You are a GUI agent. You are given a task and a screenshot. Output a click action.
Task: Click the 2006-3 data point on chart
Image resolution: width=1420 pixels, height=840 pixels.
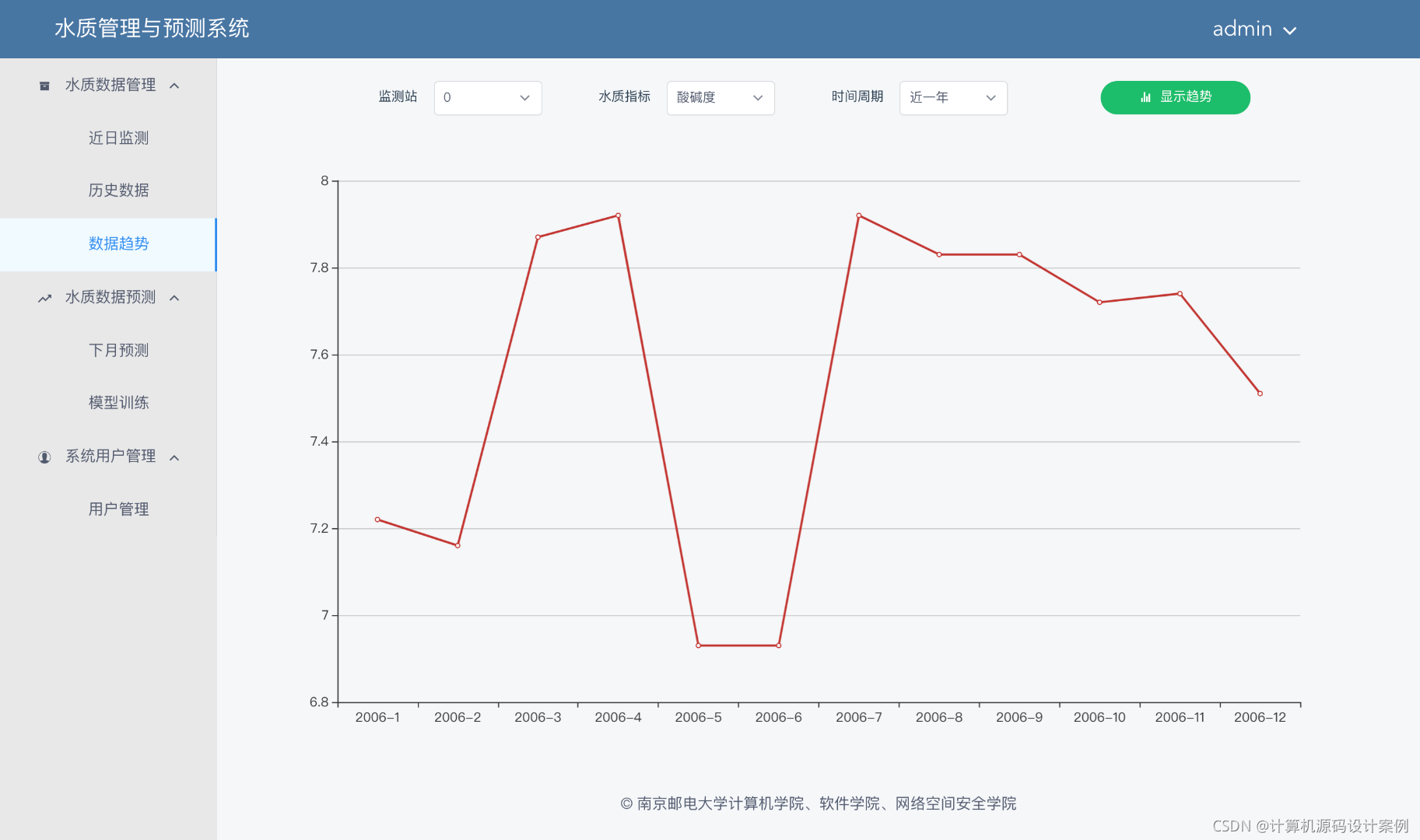click(538, 237)
